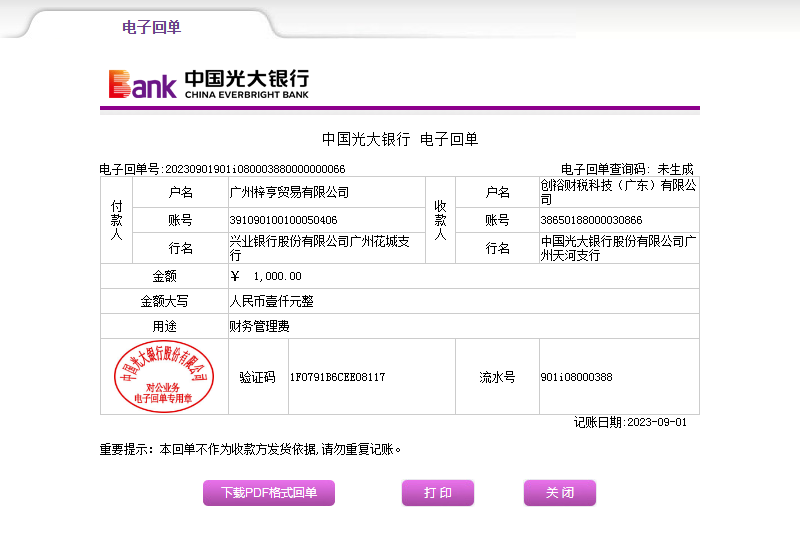Select payee bank 中国光大银行 广州天河支行 cell
Image resolution: width=800 pixels, height=534 pixels.
pos(618,248)
